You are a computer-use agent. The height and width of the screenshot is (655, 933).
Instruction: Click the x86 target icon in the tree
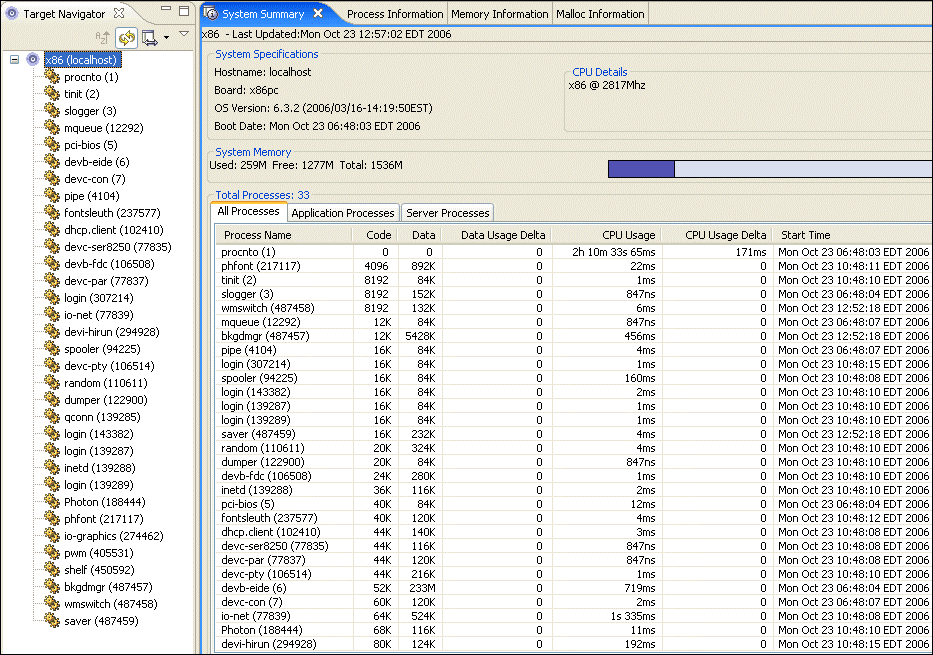coord(33,60)
